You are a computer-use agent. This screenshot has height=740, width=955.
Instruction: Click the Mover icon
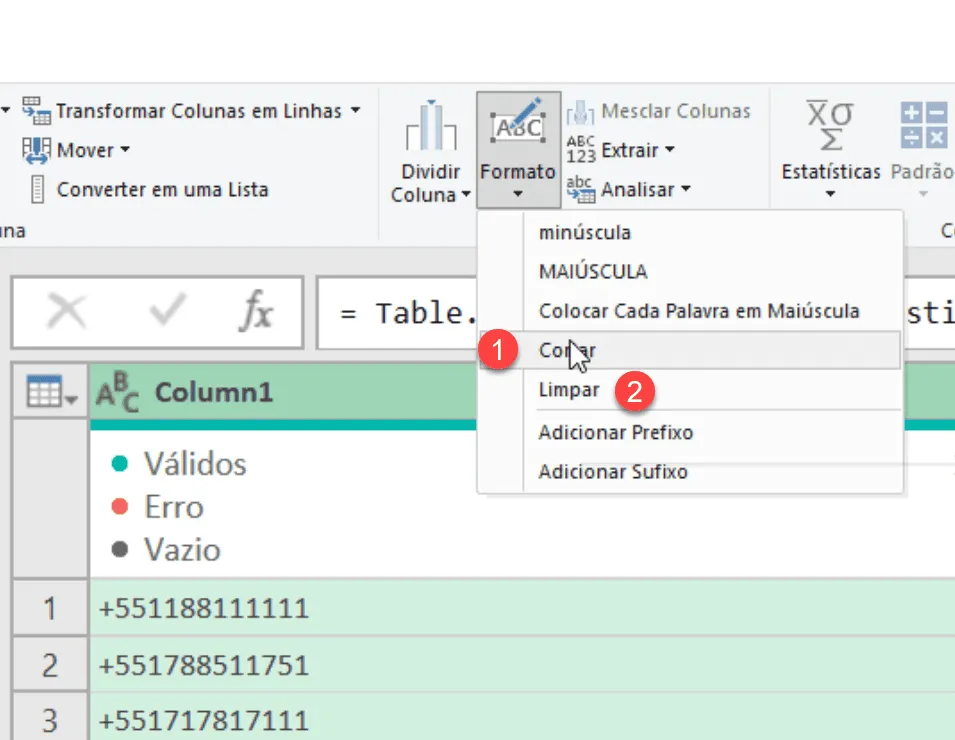point(36,150)
